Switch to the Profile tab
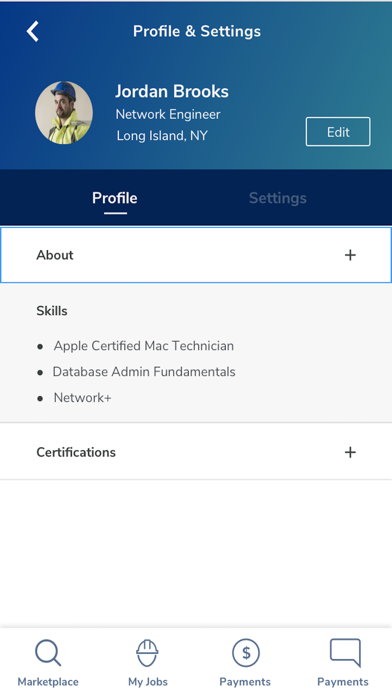Image resolution: width=392 pixels, height=696 pixels. [115, 198]
